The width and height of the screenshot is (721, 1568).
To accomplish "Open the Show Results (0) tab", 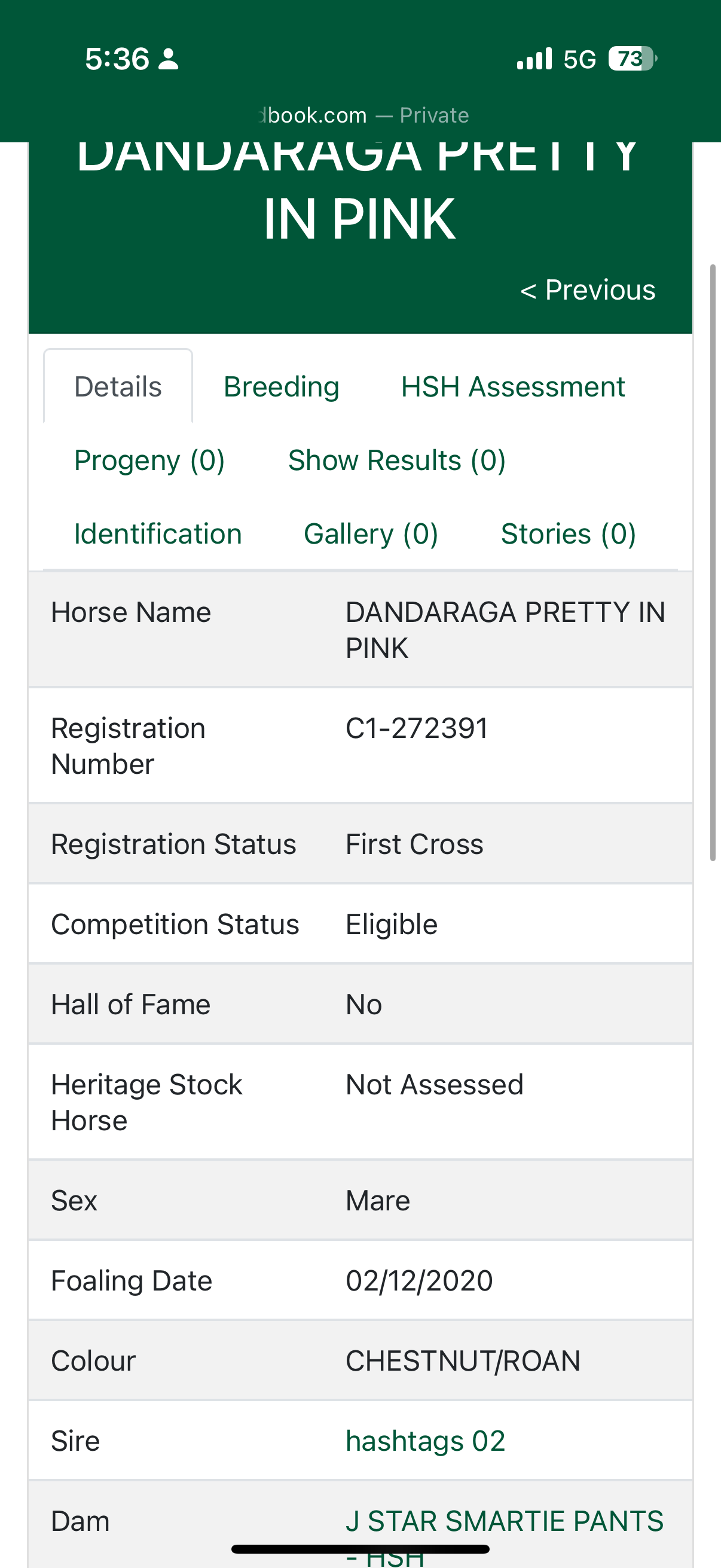I will (397, 461).
